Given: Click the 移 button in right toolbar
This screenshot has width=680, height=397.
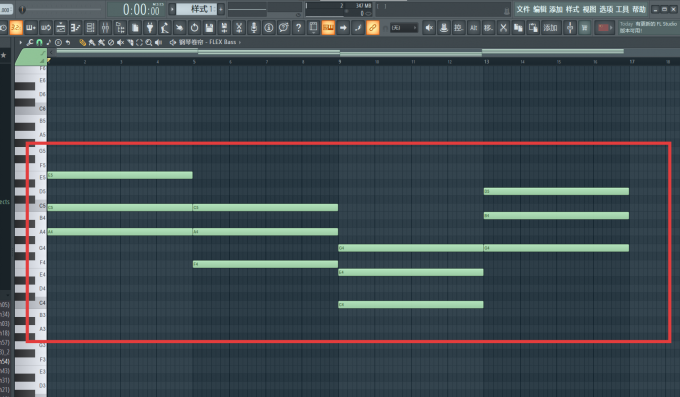Looking at the screenshot, I should click(x=488, y=28).
